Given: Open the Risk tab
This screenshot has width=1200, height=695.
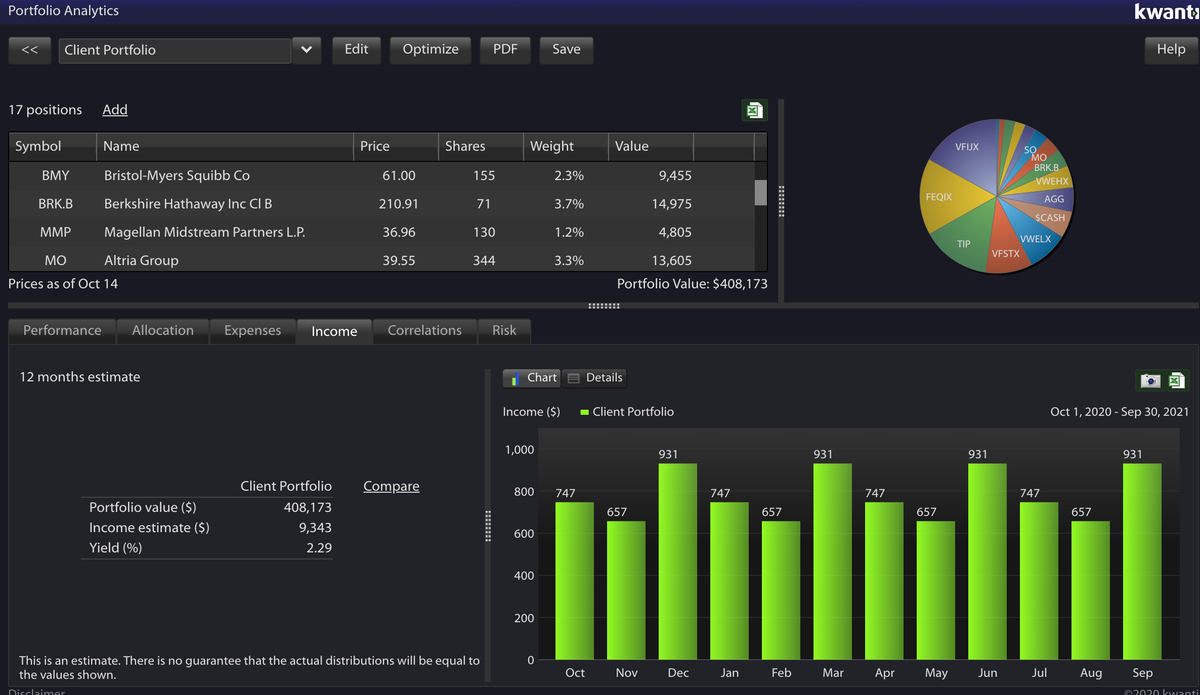Looking at the screenshot, I should (505, 330).
